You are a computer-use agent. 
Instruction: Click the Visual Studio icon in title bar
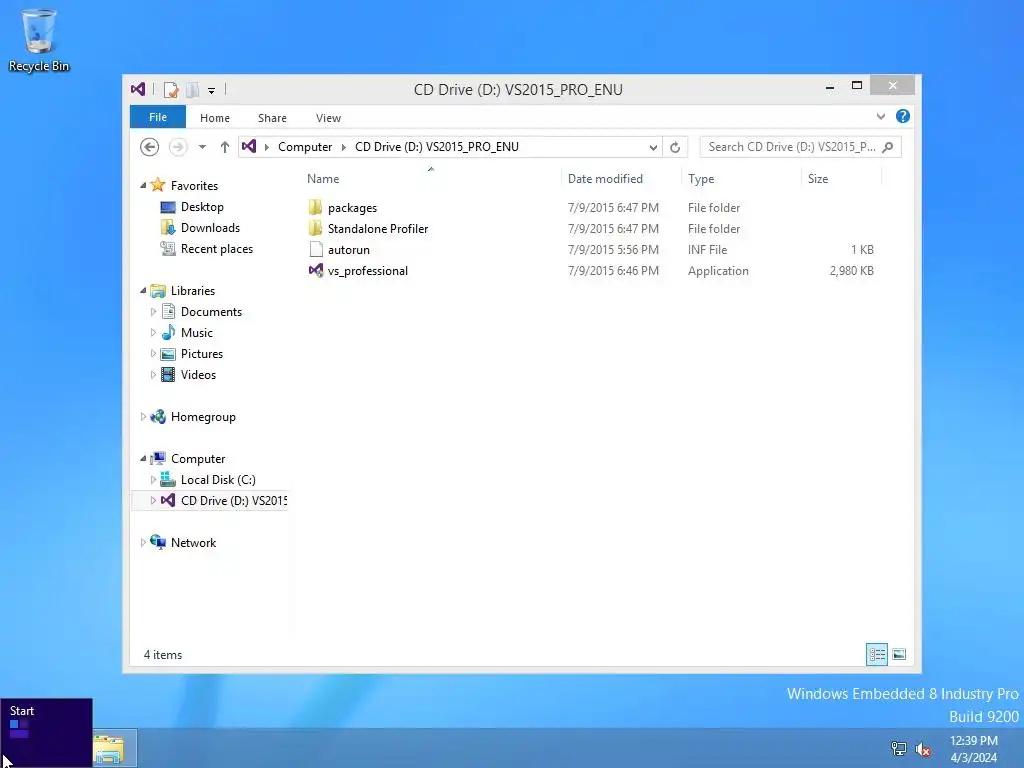pos(138,89)
